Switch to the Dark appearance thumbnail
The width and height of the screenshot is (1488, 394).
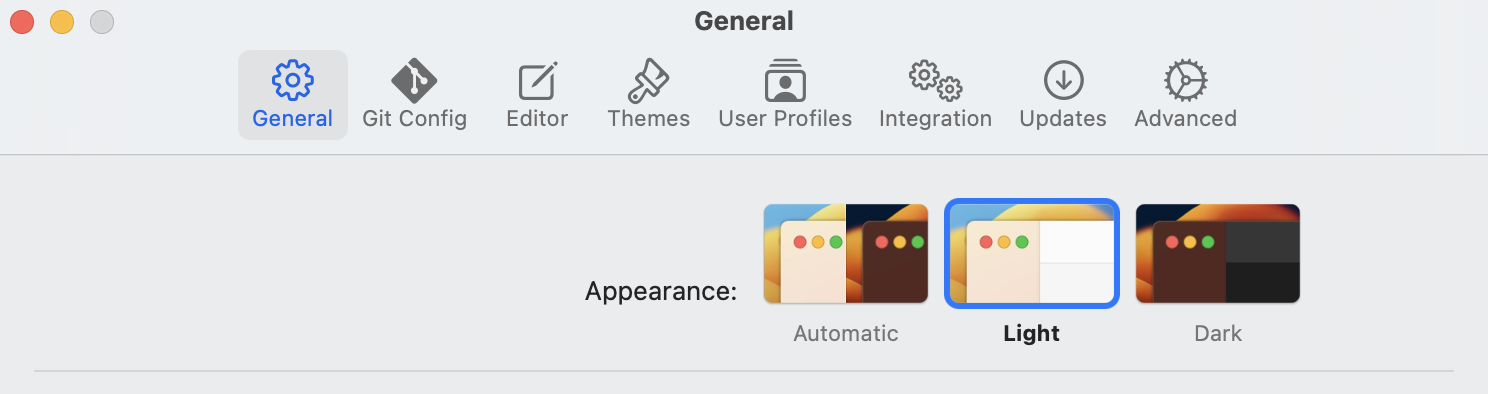click(x=1218, y=254)
